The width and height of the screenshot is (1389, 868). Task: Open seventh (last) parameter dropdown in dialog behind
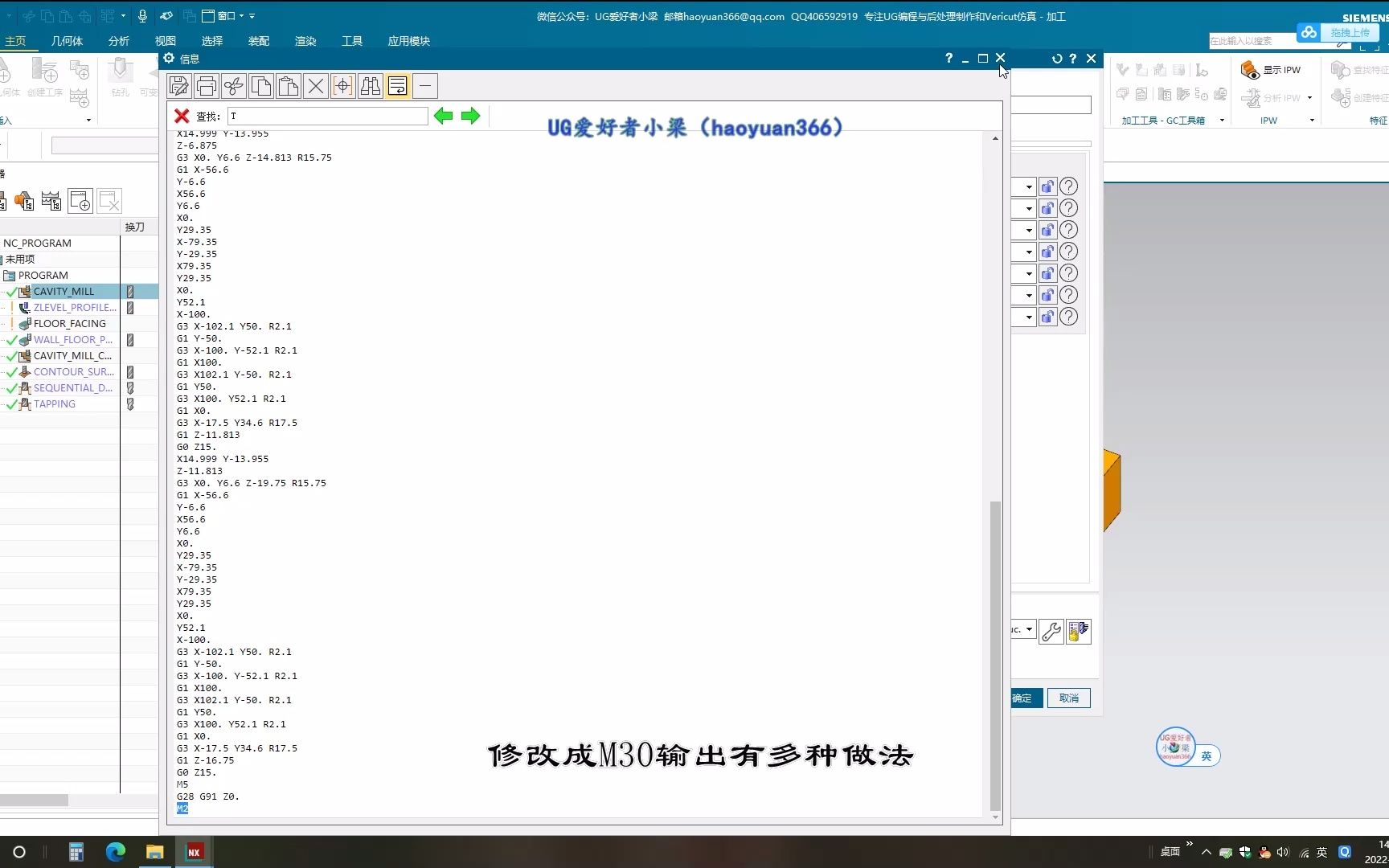[x=1028, y=317]
